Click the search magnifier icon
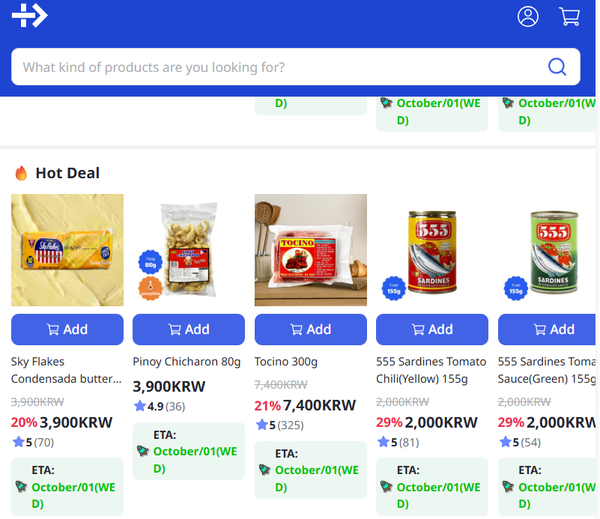The image size is (600, 519). pos(557,67)
